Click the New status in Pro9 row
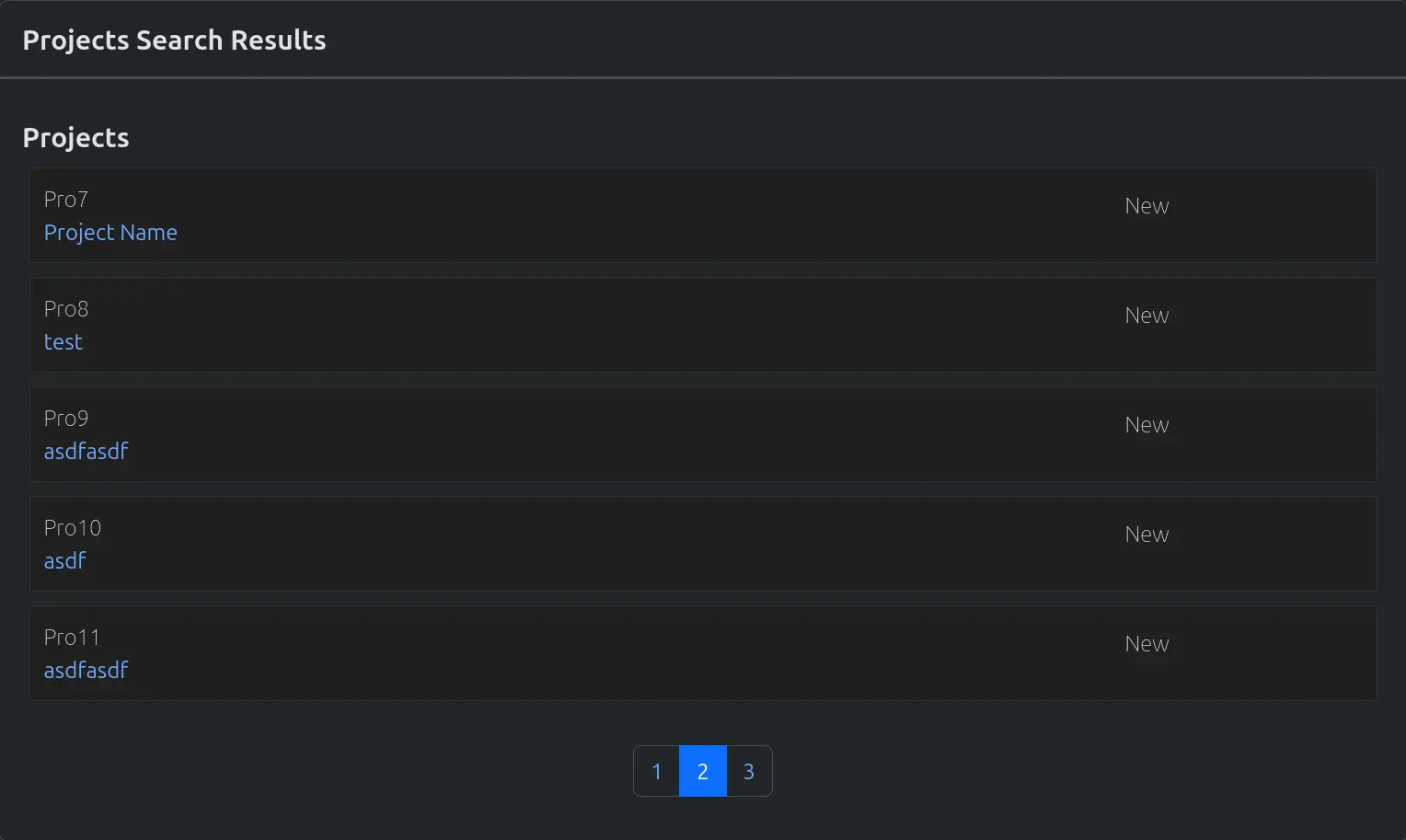The width and height of the screenshot is (1406, 840). pos(1147,425)
